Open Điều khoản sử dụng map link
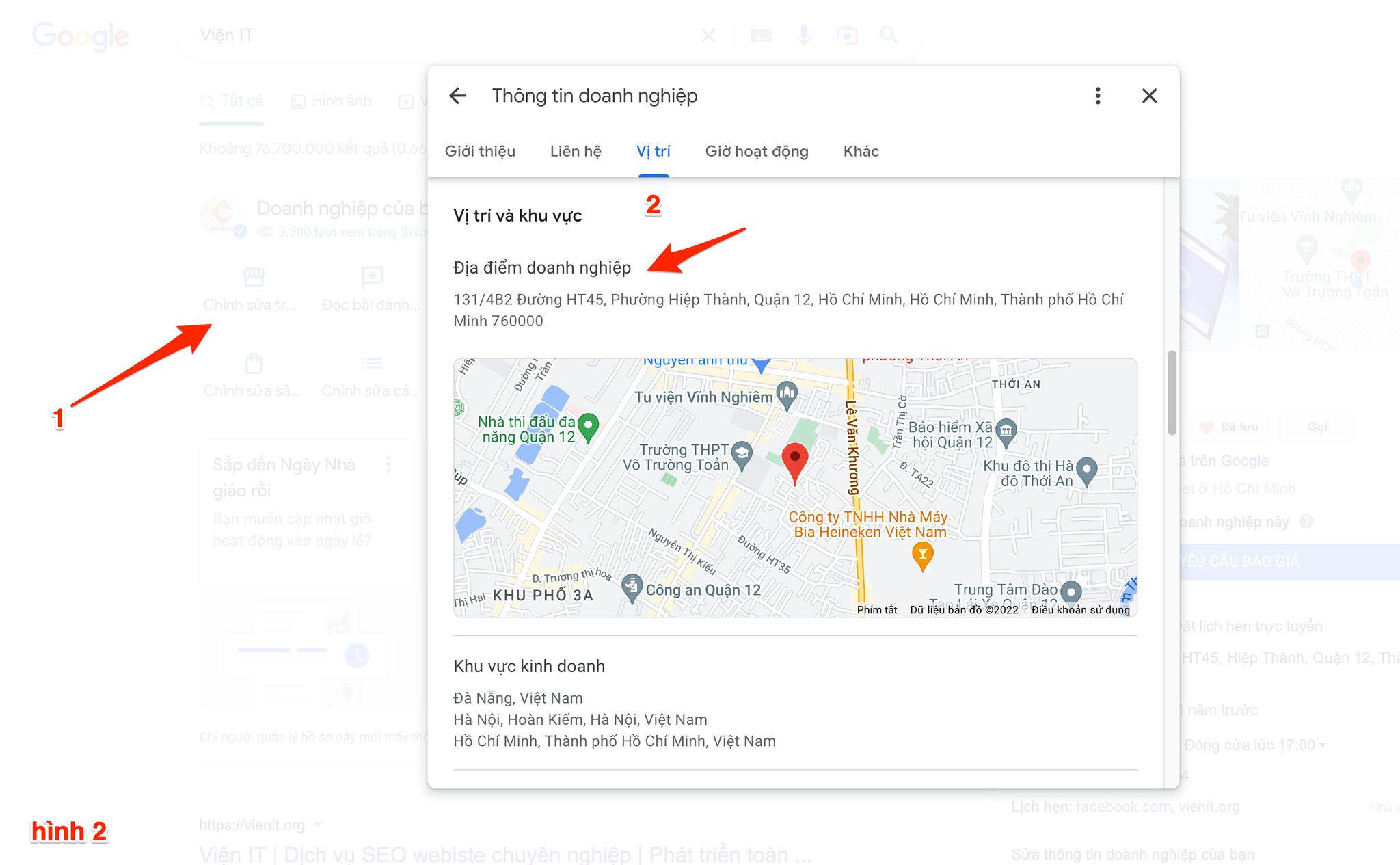 pyautogui.click(x=1081, y=610)
